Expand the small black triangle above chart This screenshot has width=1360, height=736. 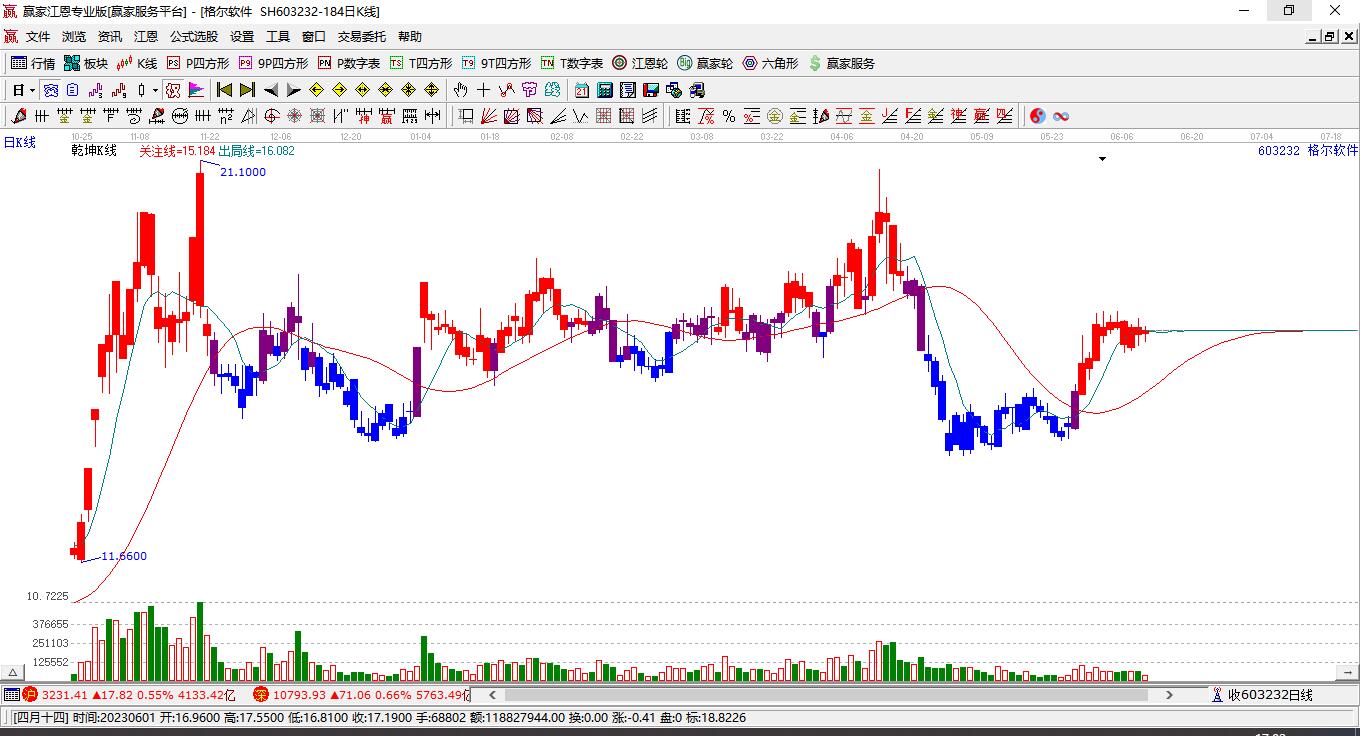(1102, 158)
